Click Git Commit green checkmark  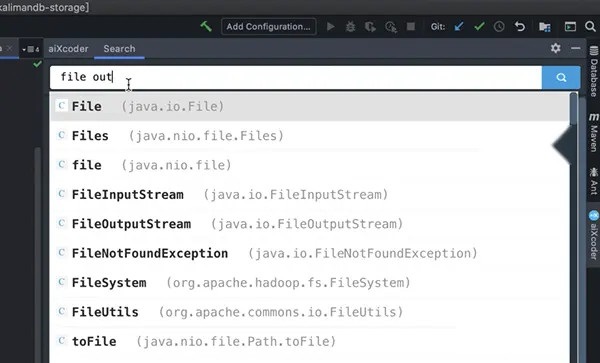[x=479, y=26]
